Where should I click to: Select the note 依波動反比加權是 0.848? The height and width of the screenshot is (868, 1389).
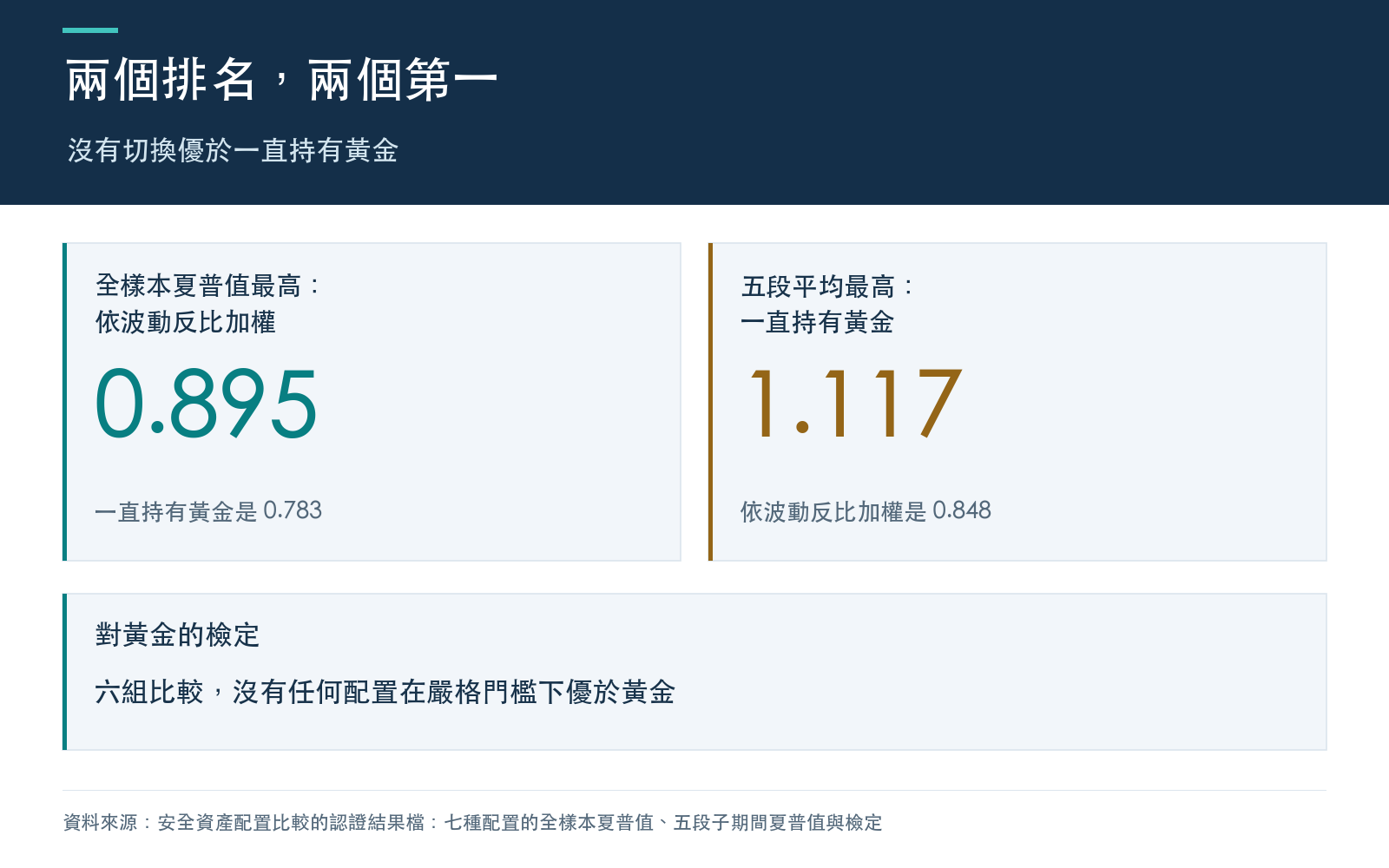pos(866,511)
